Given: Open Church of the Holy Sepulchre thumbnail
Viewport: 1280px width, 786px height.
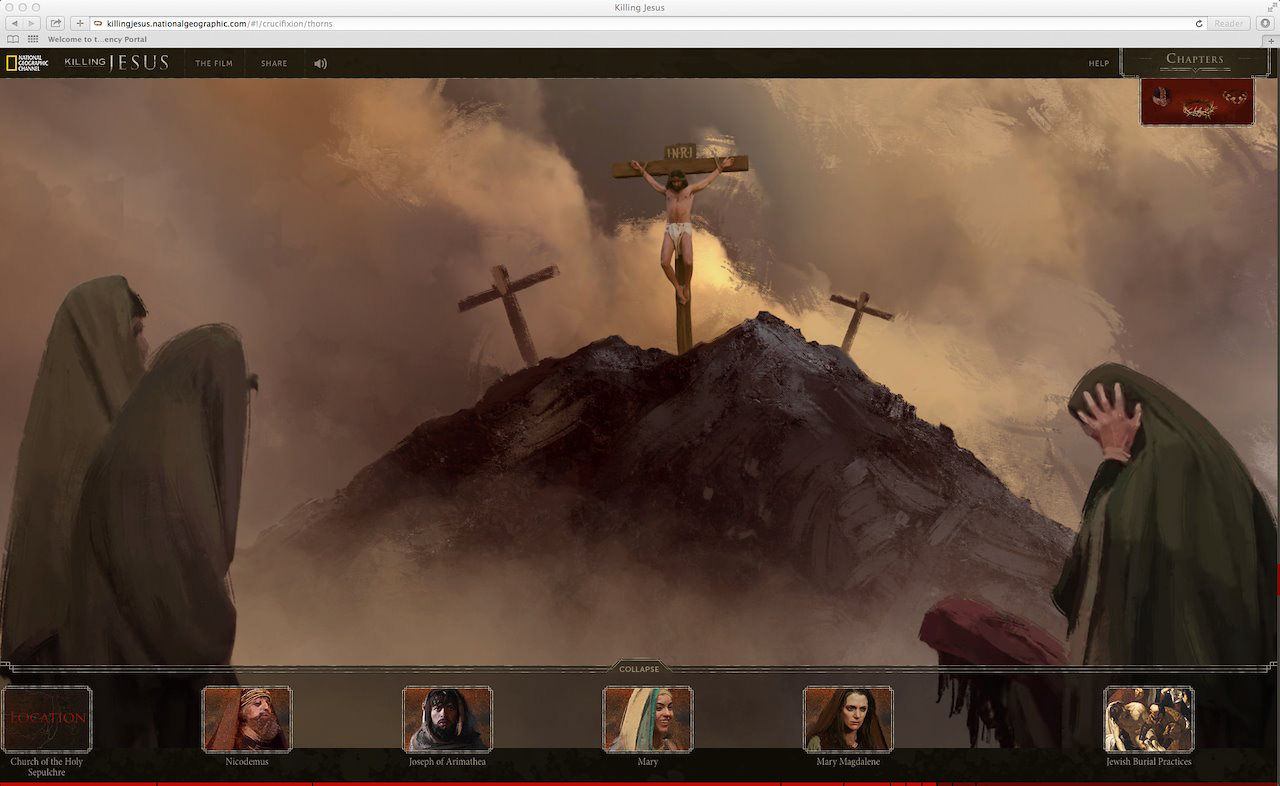Looking at the screenshot, I should 47,719.
